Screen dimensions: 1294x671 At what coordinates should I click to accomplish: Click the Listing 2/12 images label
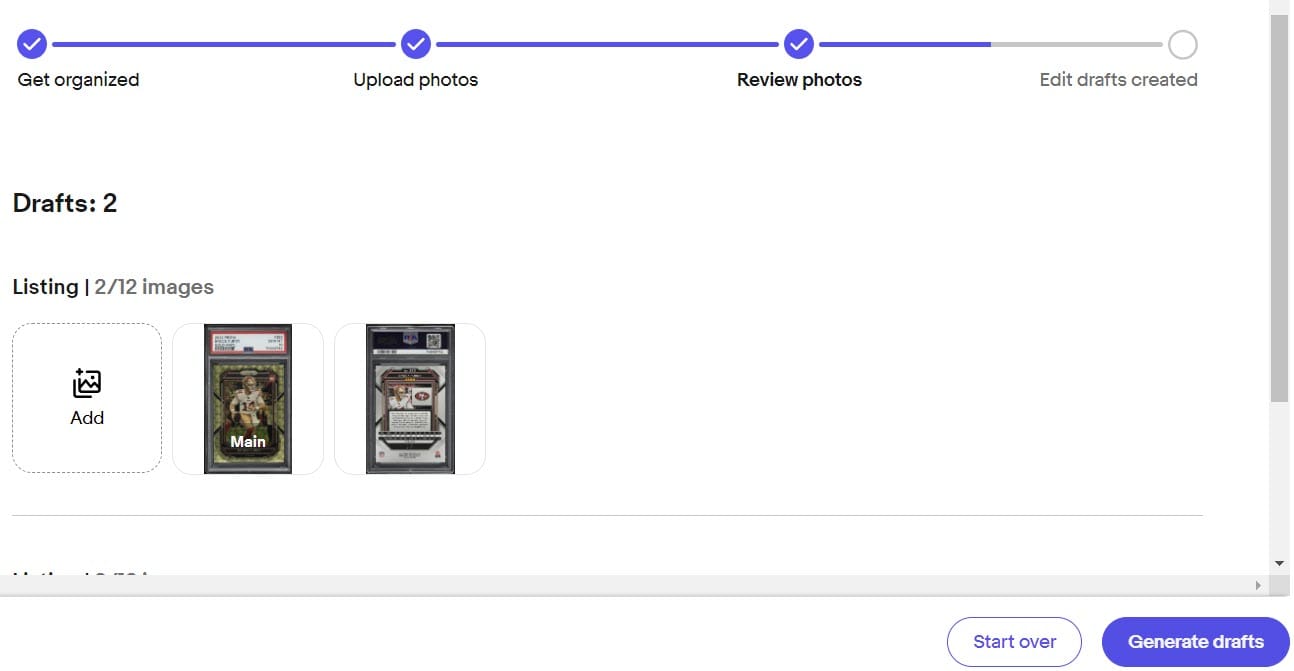click(x=113, y=287)
